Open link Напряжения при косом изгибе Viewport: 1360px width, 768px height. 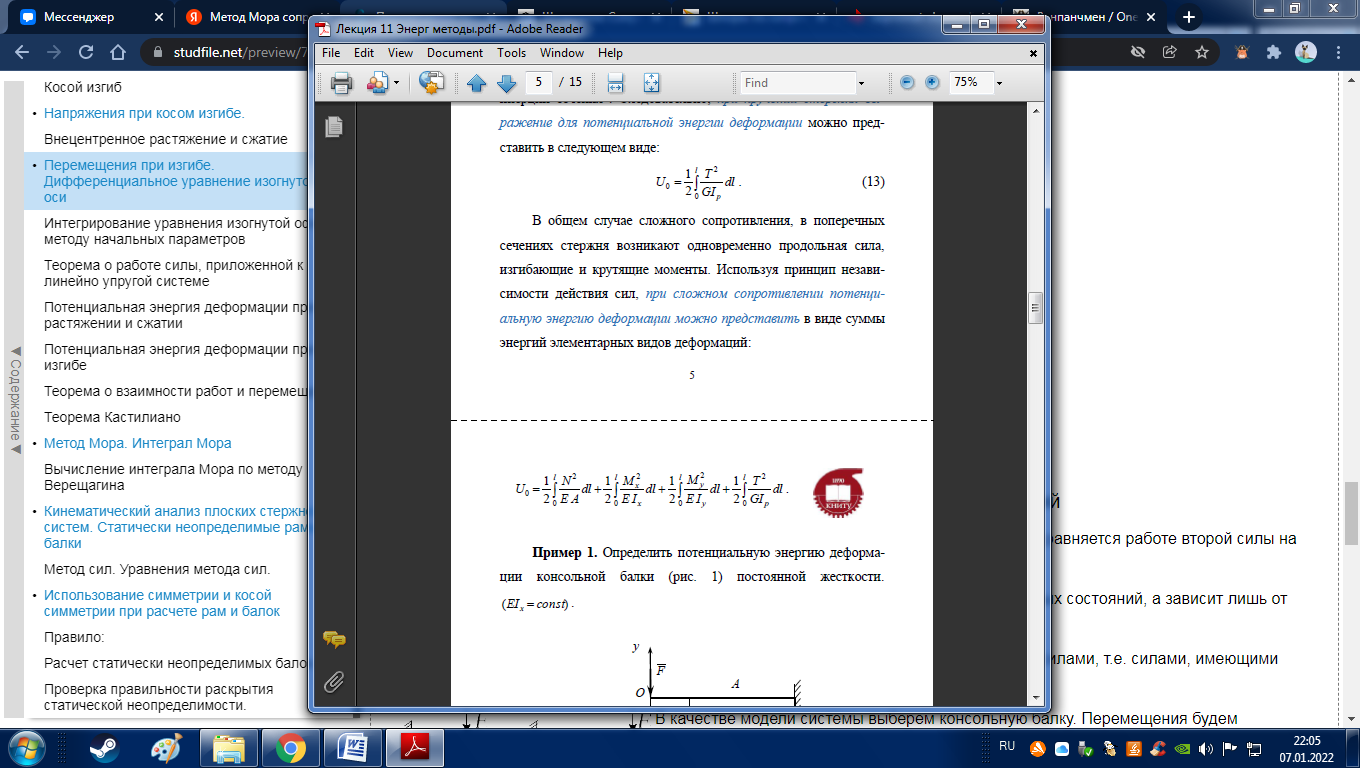pyautogui.click(x=144, y=113)
